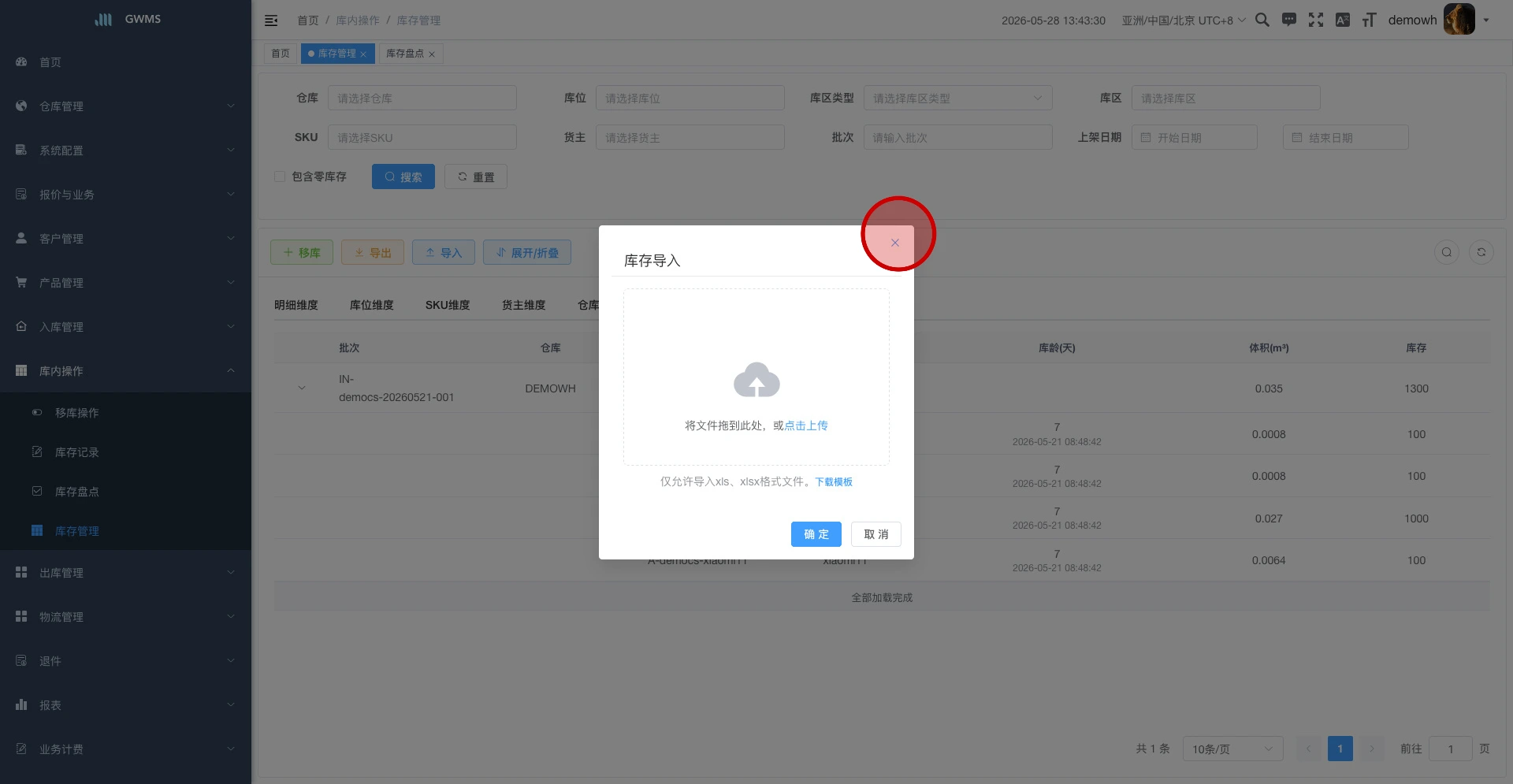The width and height of the screenshot is (1513, 784).
Task: Switch to the 货主维度 tab
Action: pyautogui.click(x=524, y=305)
